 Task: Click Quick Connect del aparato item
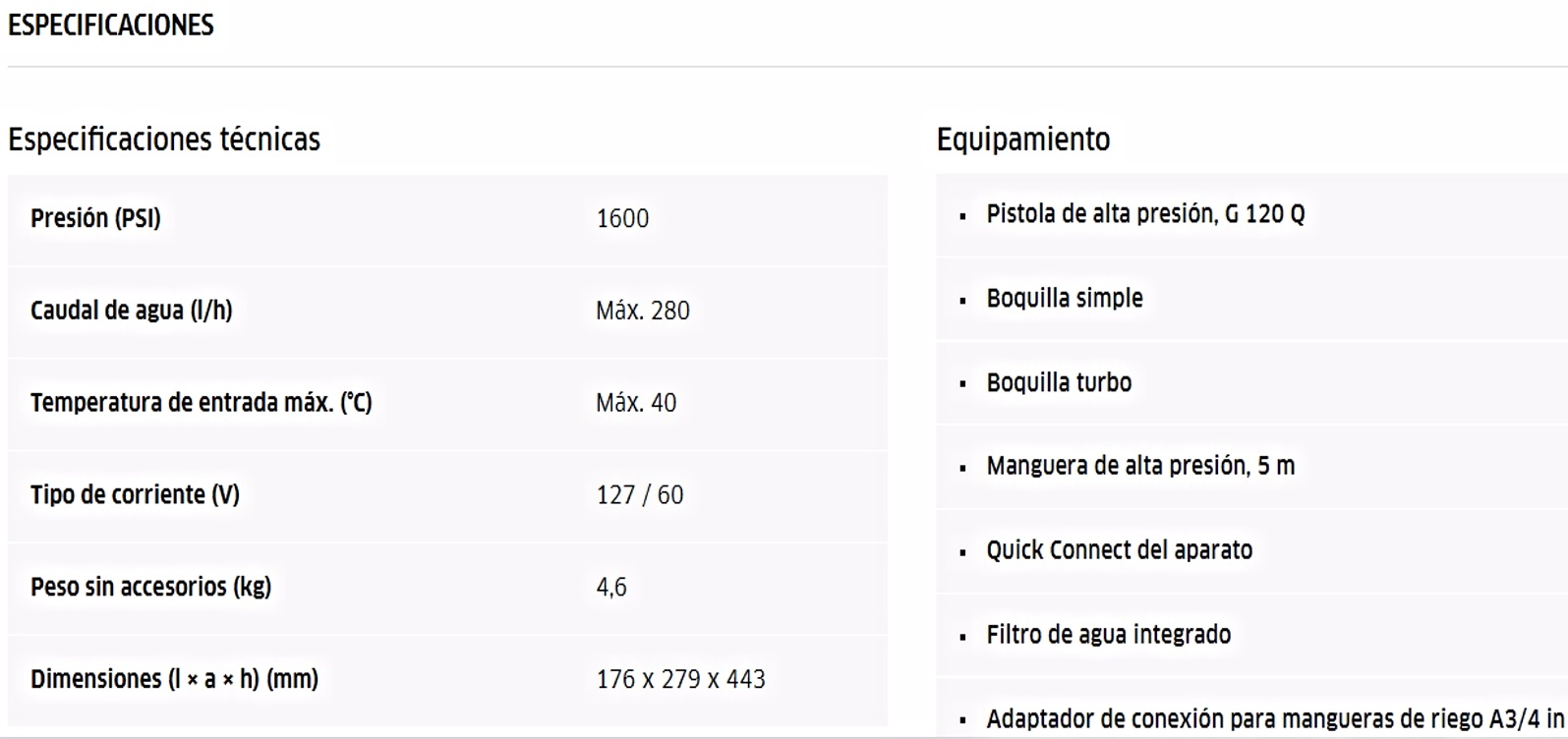coord(1120,550)
